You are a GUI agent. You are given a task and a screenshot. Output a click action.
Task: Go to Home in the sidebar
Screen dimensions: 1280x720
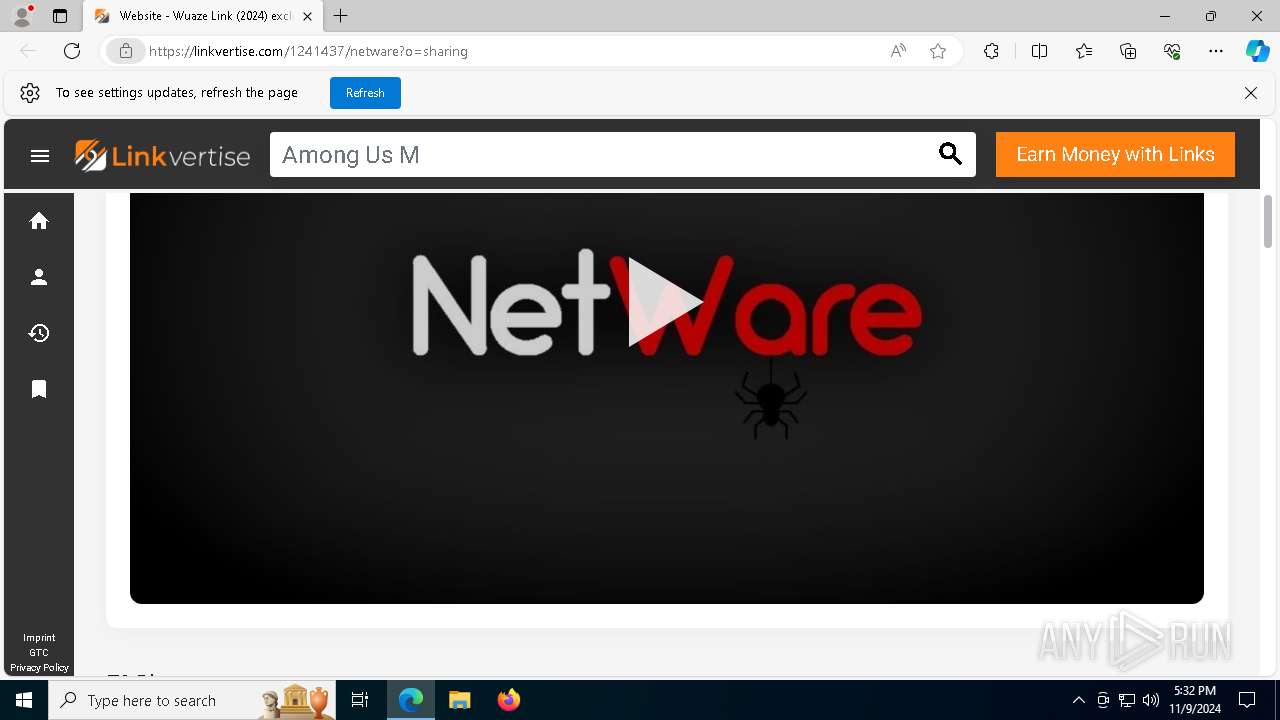[39, 221]
